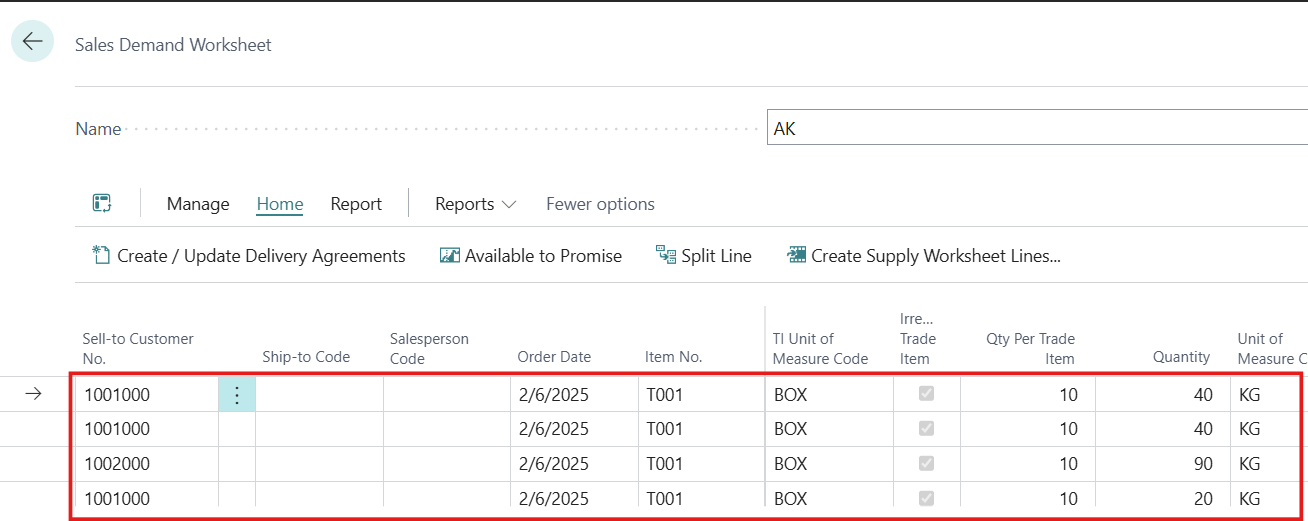The width and height of the screenshot is (1308, 521).
Task: Select the Home tab
Action: click(x=280, y=204)
